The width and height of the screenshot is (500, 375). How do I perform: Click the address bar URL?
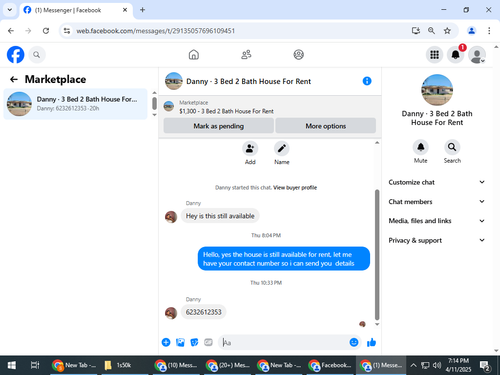tap(155, 31)
